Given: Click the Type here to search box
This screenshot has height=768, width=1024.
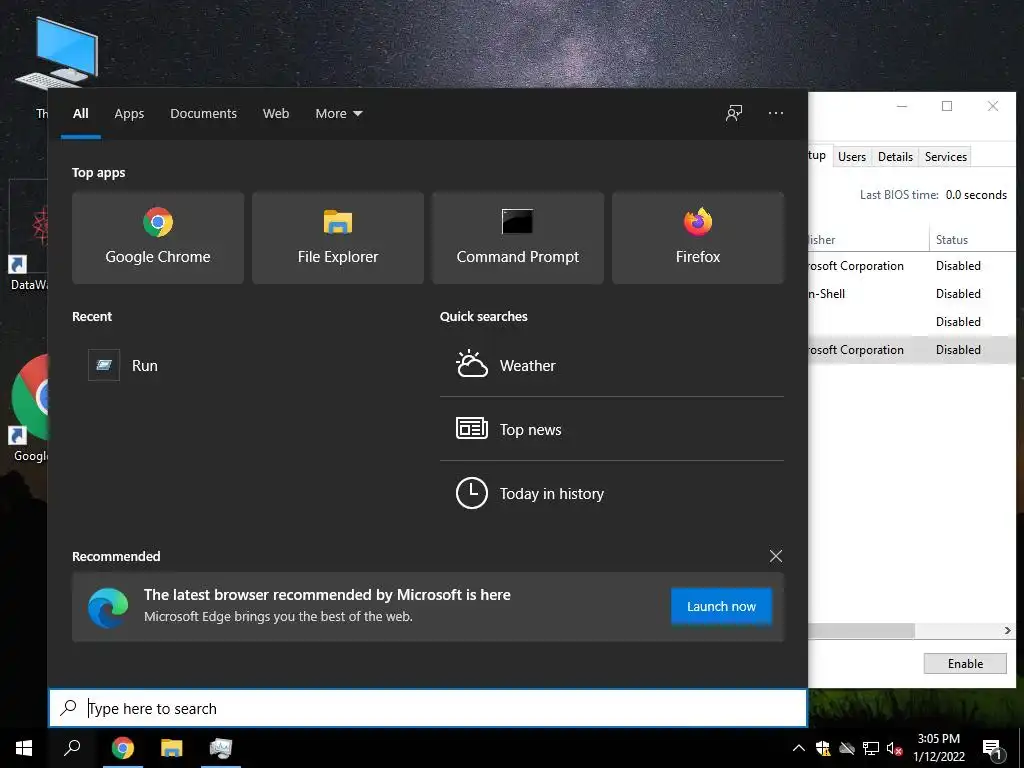Looking at the screenshot, I should coord(428,708).
